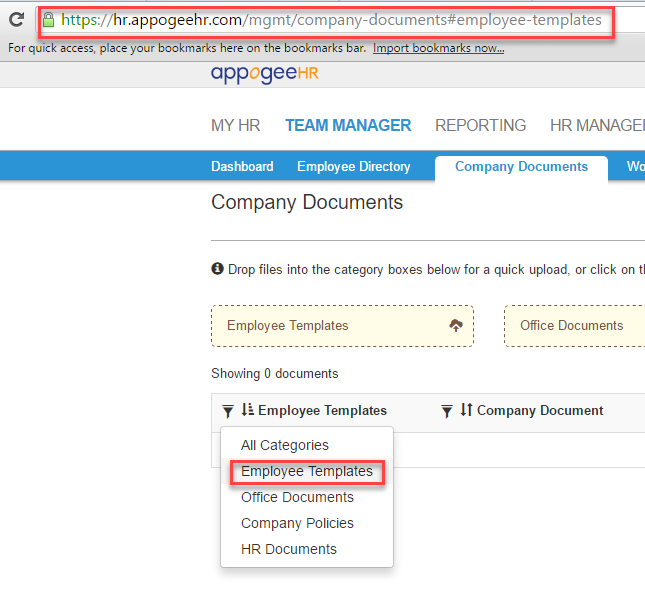Switch to the Employee Directory tab

353,167
